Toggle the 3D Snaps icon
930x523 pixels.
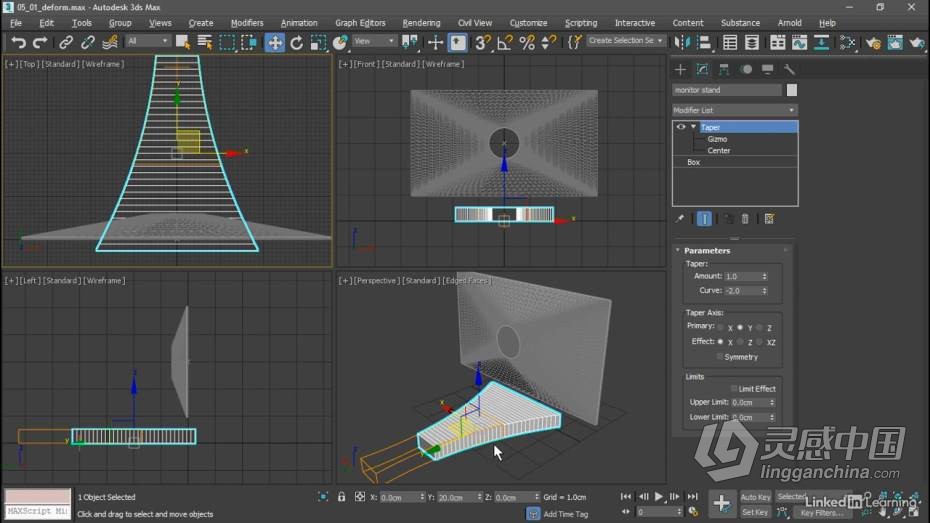[x=482, y=42]
